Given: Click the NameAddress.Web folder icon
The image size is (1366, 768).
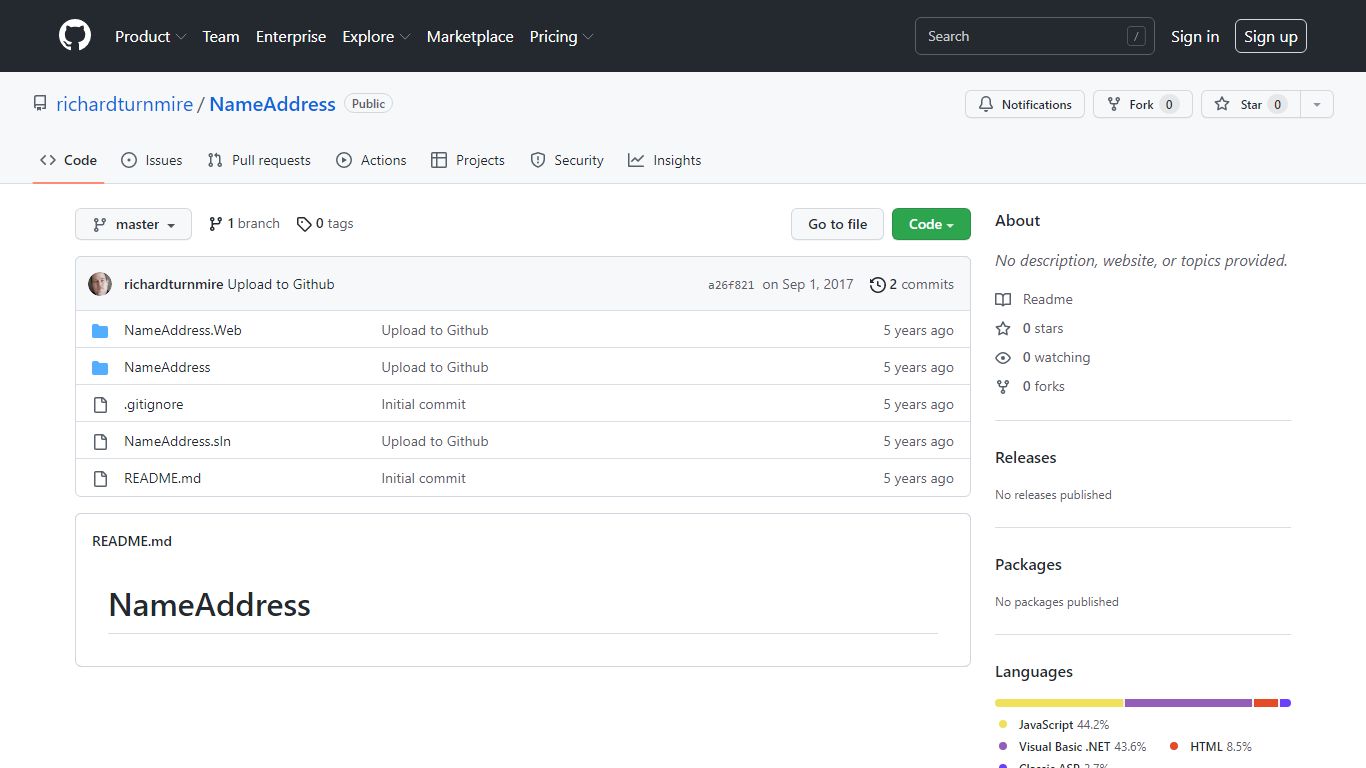Looking at the screenshot, I should coord(100,330).
